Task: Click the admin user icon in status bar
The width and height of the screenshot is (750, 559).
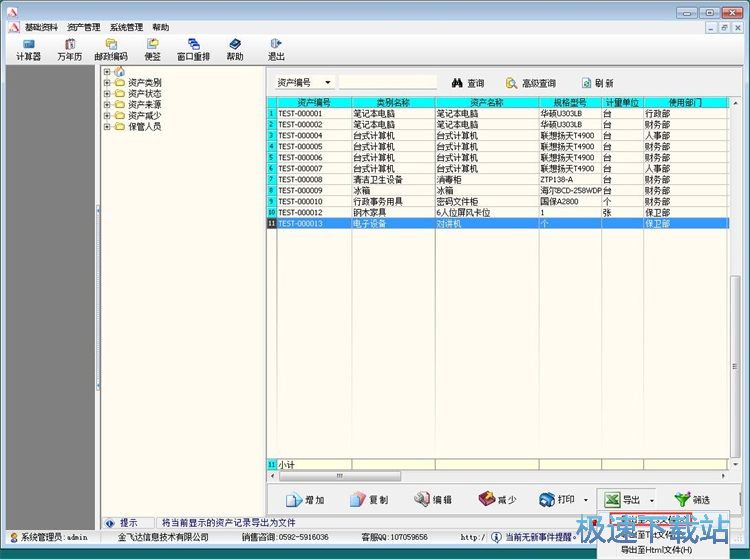Action: point(14,537)
